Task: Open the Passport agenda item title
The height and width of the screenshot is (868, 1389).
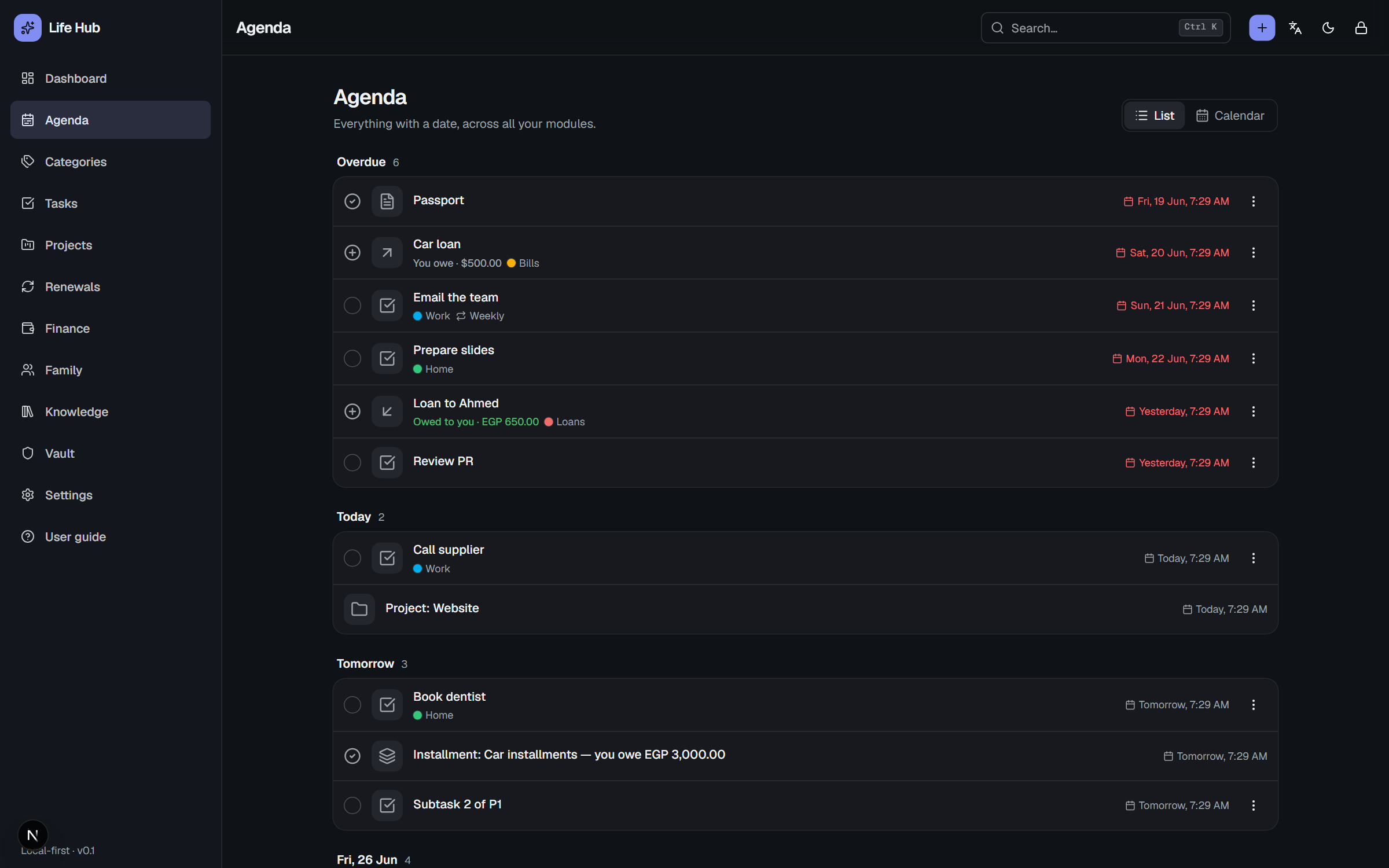Action: point(438,200)
